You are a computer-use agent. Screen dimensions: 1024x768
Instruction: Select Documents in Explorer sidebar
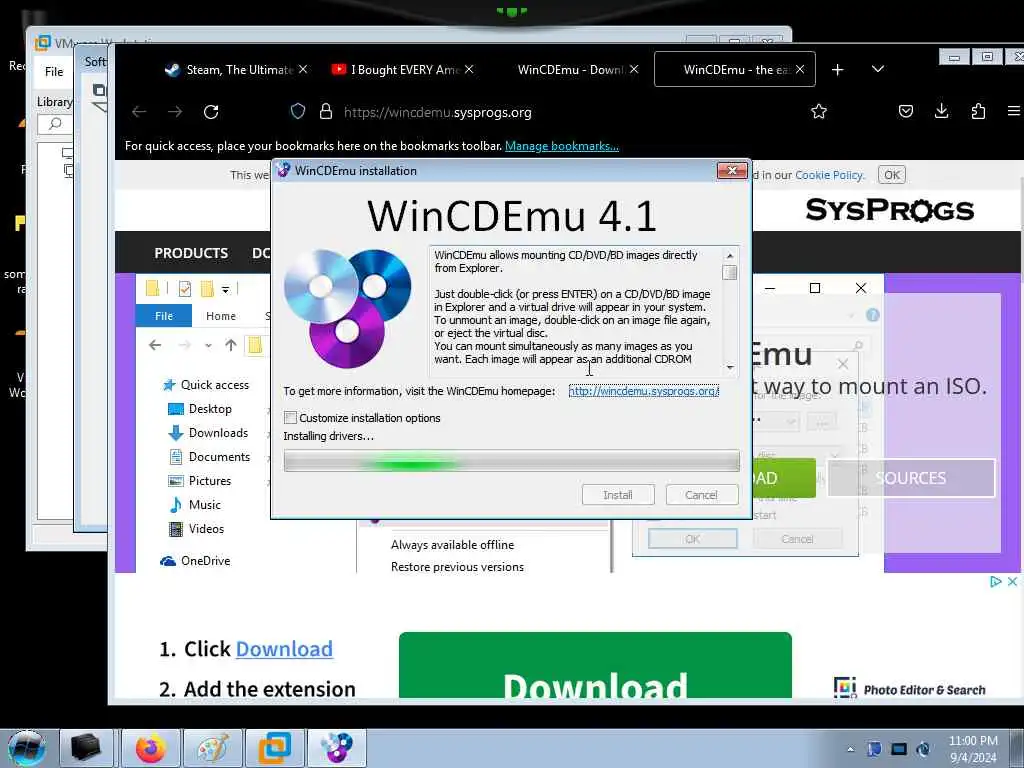click(210, 456)
